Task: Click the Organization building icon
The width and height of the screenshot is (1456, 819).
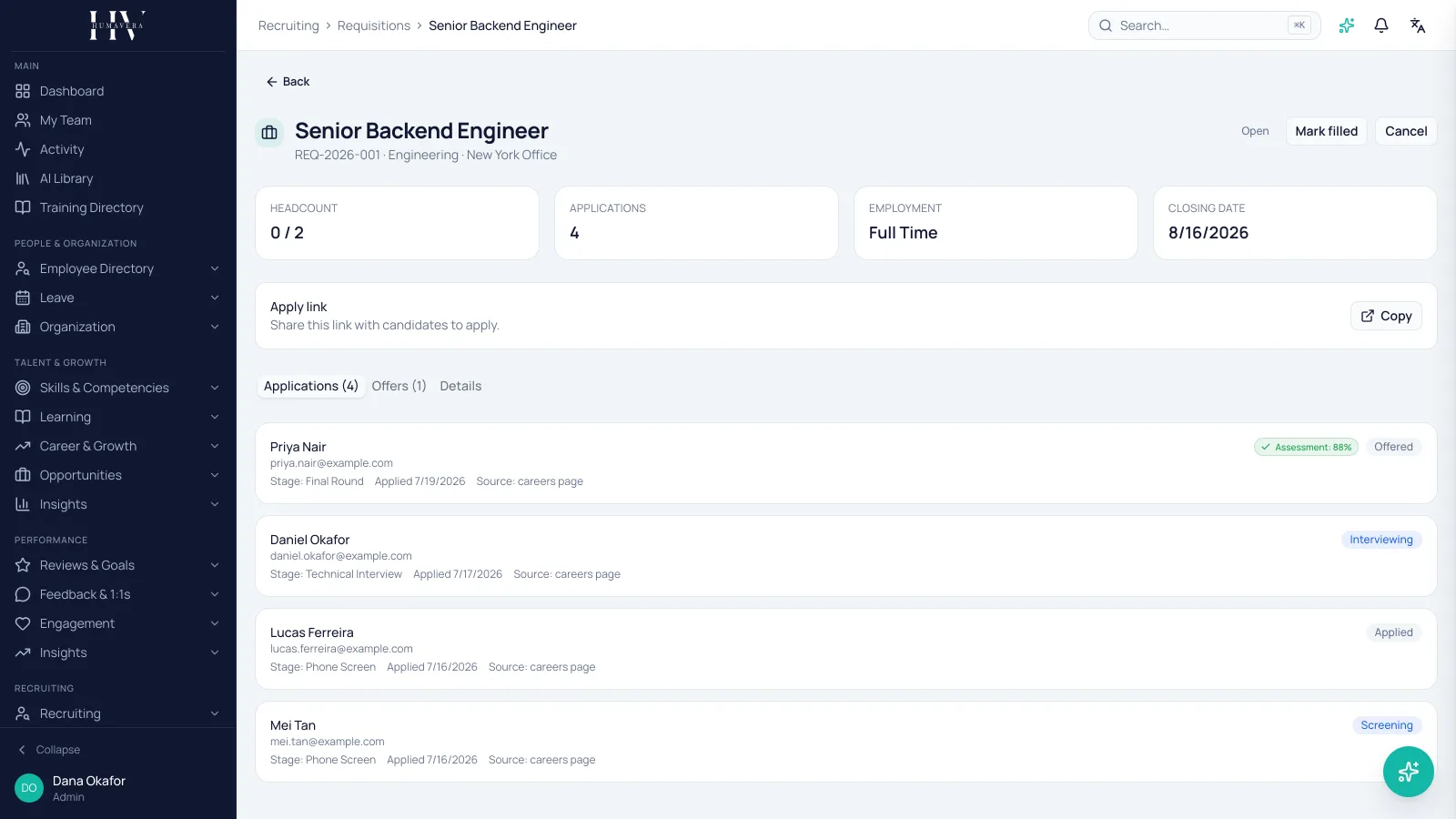Action: 23,327
